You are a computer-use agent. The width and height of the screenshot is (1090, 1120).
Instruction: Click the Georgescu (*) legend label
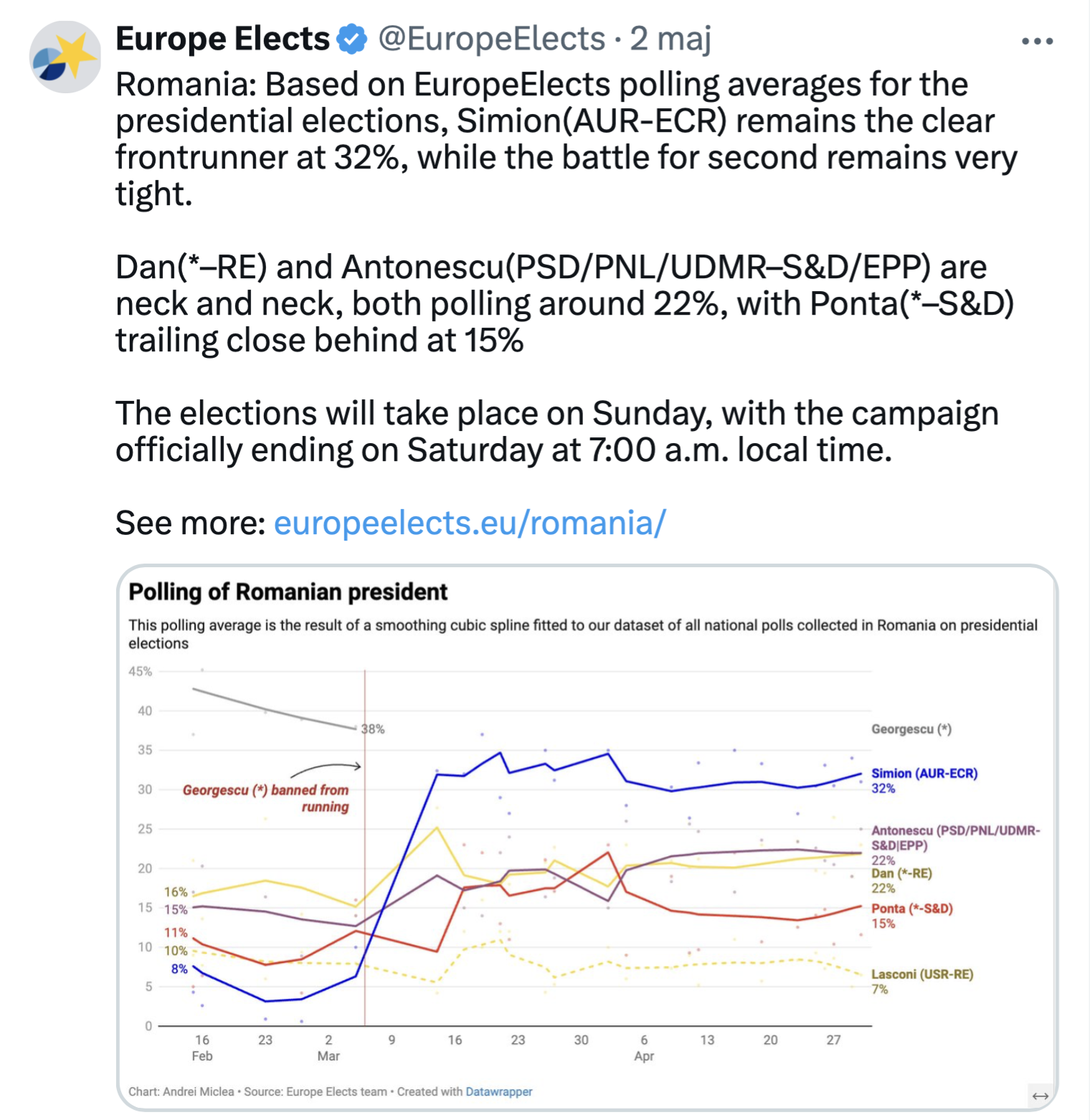tap(911, 729)
